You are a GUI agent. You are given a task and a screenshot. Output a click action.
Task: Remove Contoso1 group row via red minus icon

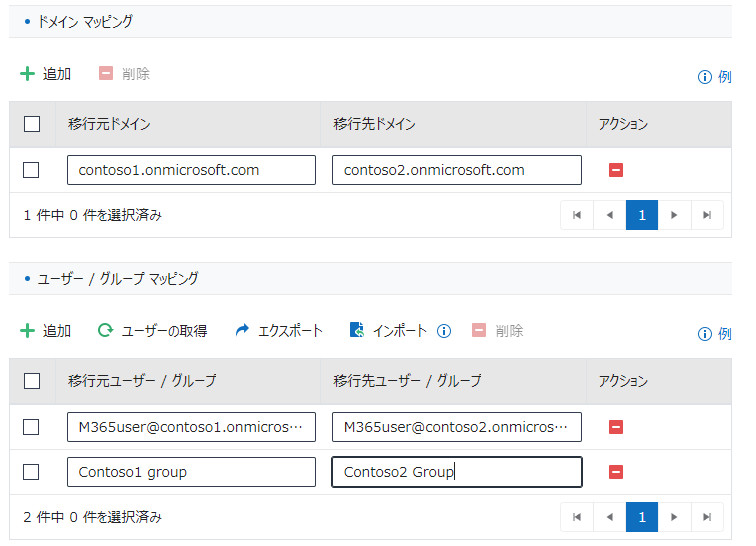point(616,472)
